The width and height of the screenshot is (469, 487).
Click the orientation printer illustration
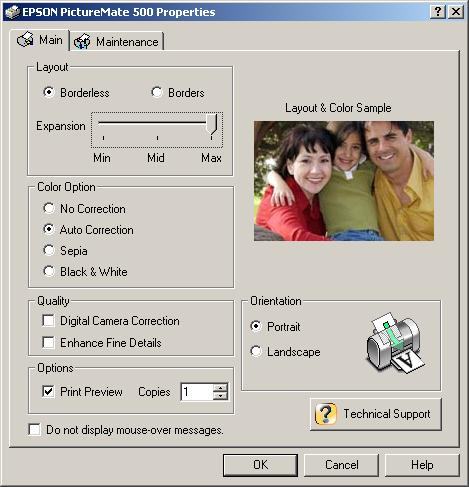(x=395, y=343)
